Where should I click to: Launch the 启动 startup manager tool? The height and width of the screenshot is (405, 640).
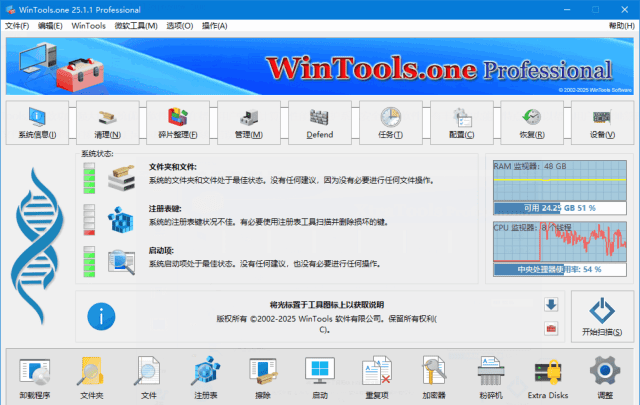pos(320,378)
